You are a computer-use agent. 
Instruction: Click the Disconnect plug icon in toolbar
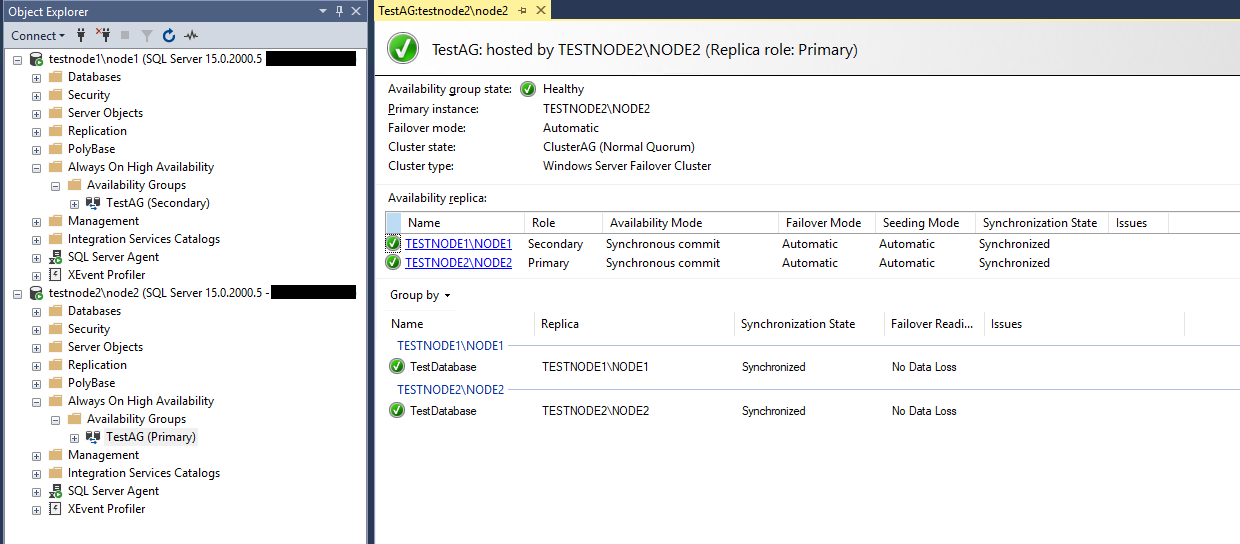tap(102, 35)
